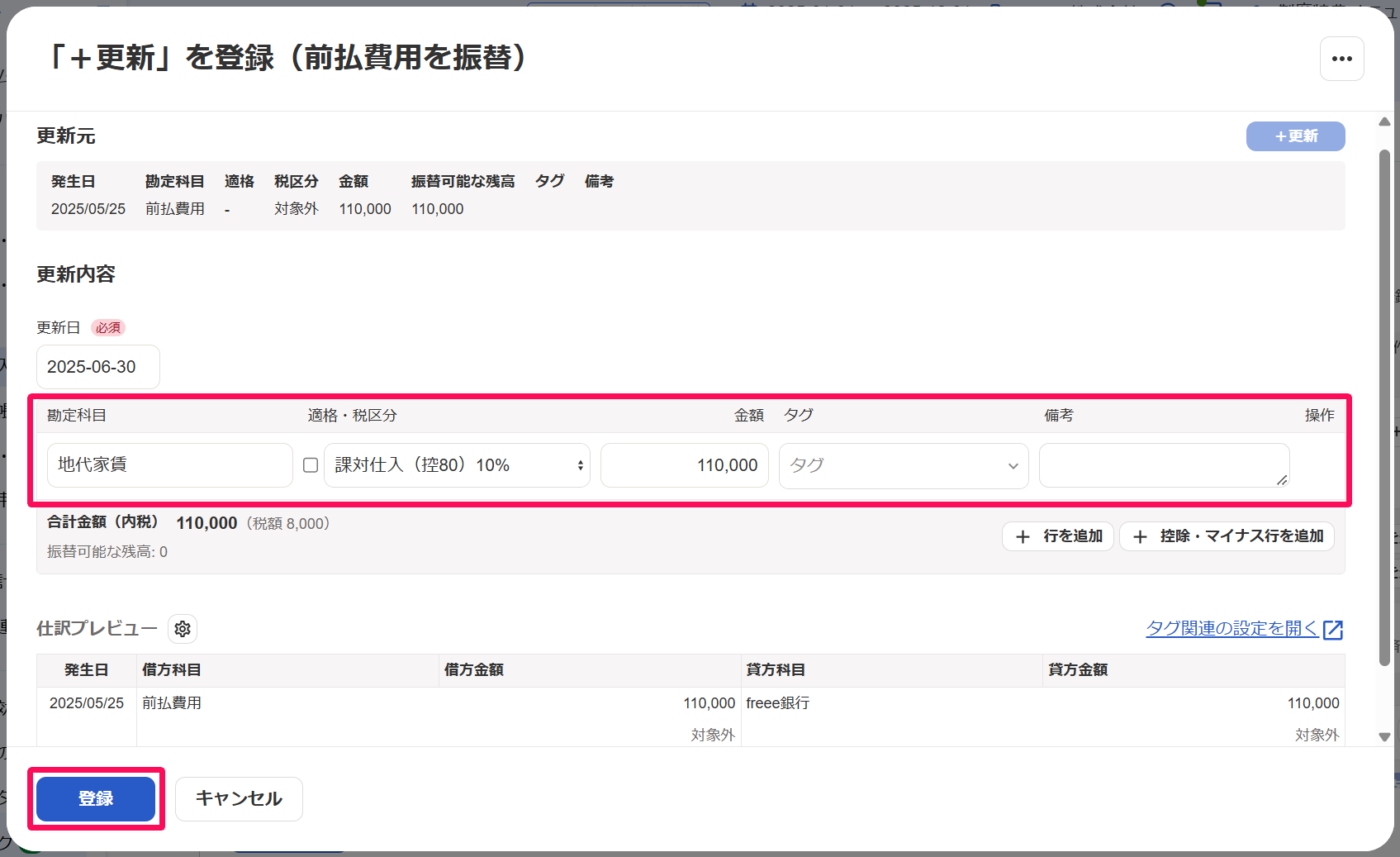The width and height of the screenshot is (1400, 857).
Task: Click 控除・マイナス行を追加 button
Action: (1227, 536)
